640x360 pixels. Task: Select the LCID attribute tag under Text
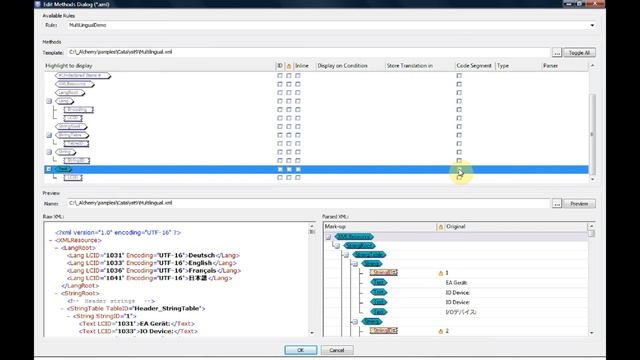(73, 178)
